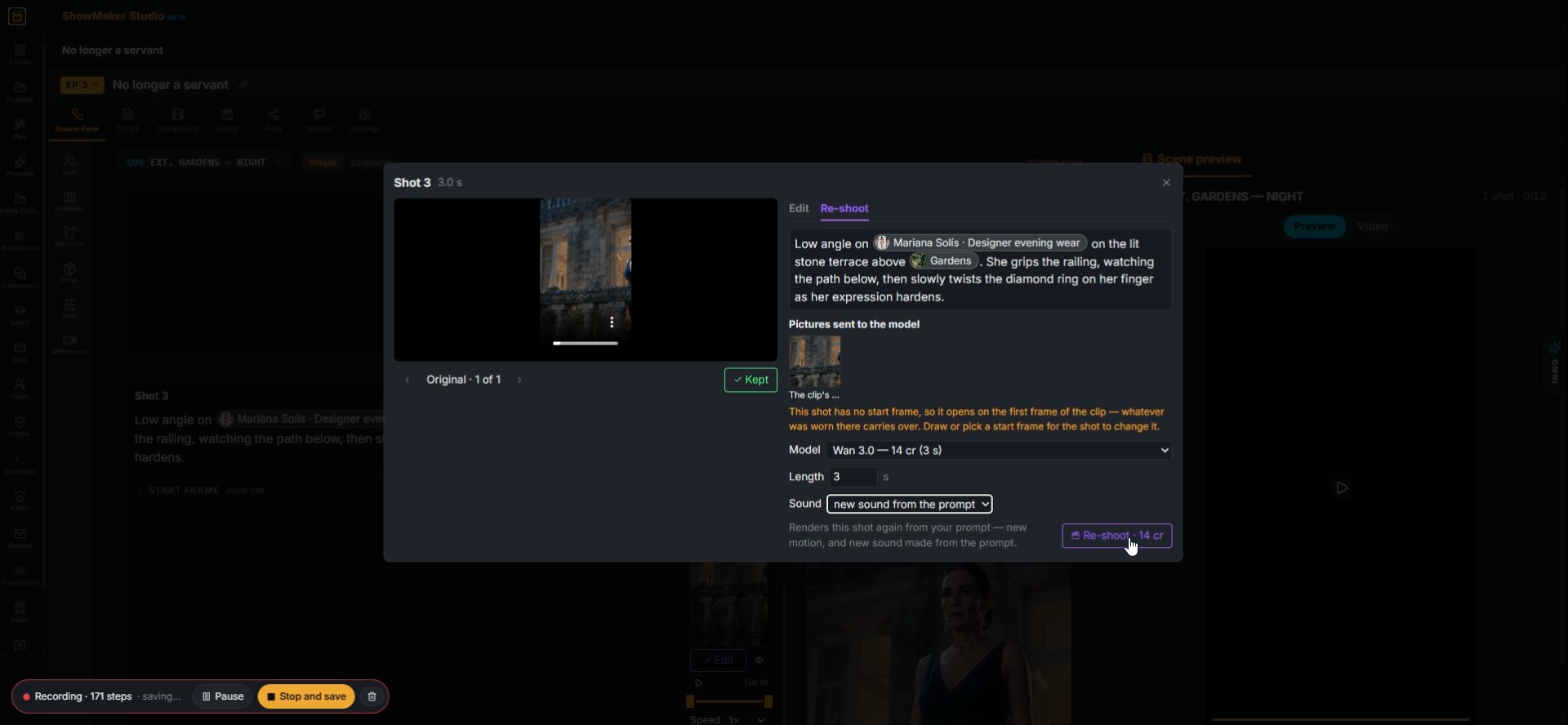Pause the recording
1568x725 pixels.
tap(222, 696)
